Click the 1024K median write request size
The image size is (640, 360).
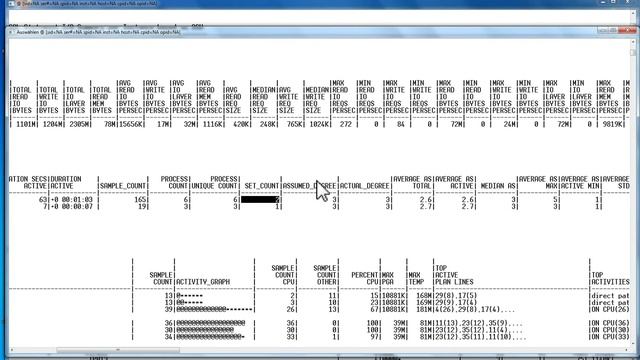[319, 124]
